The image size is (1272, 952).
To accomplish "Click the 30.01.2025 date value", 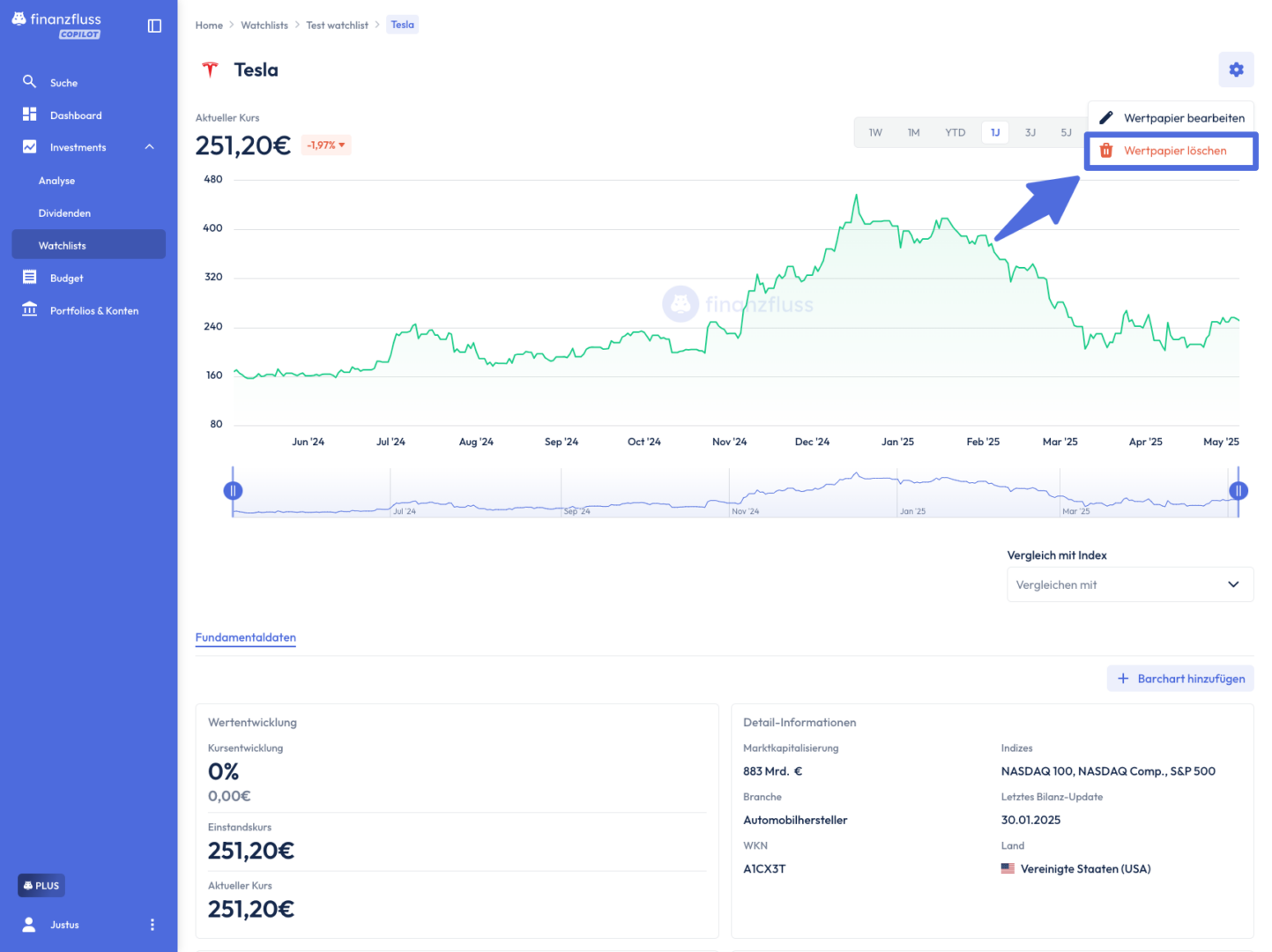I will (1030, 820).
